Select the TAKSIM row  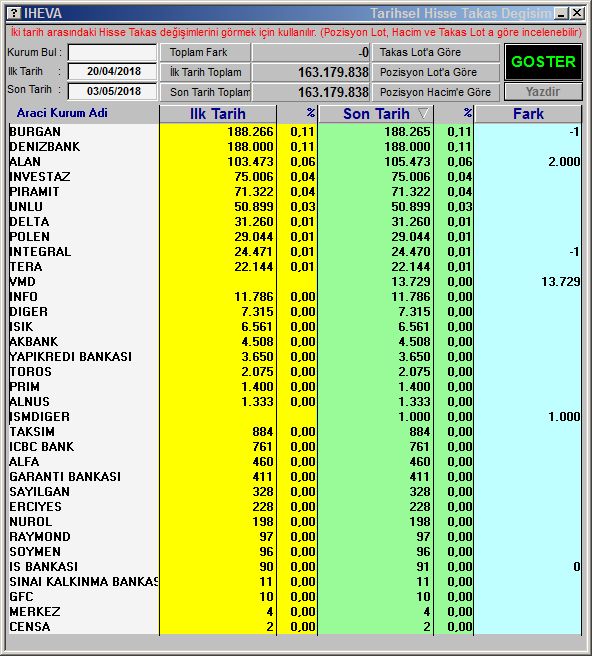point(295,432)
